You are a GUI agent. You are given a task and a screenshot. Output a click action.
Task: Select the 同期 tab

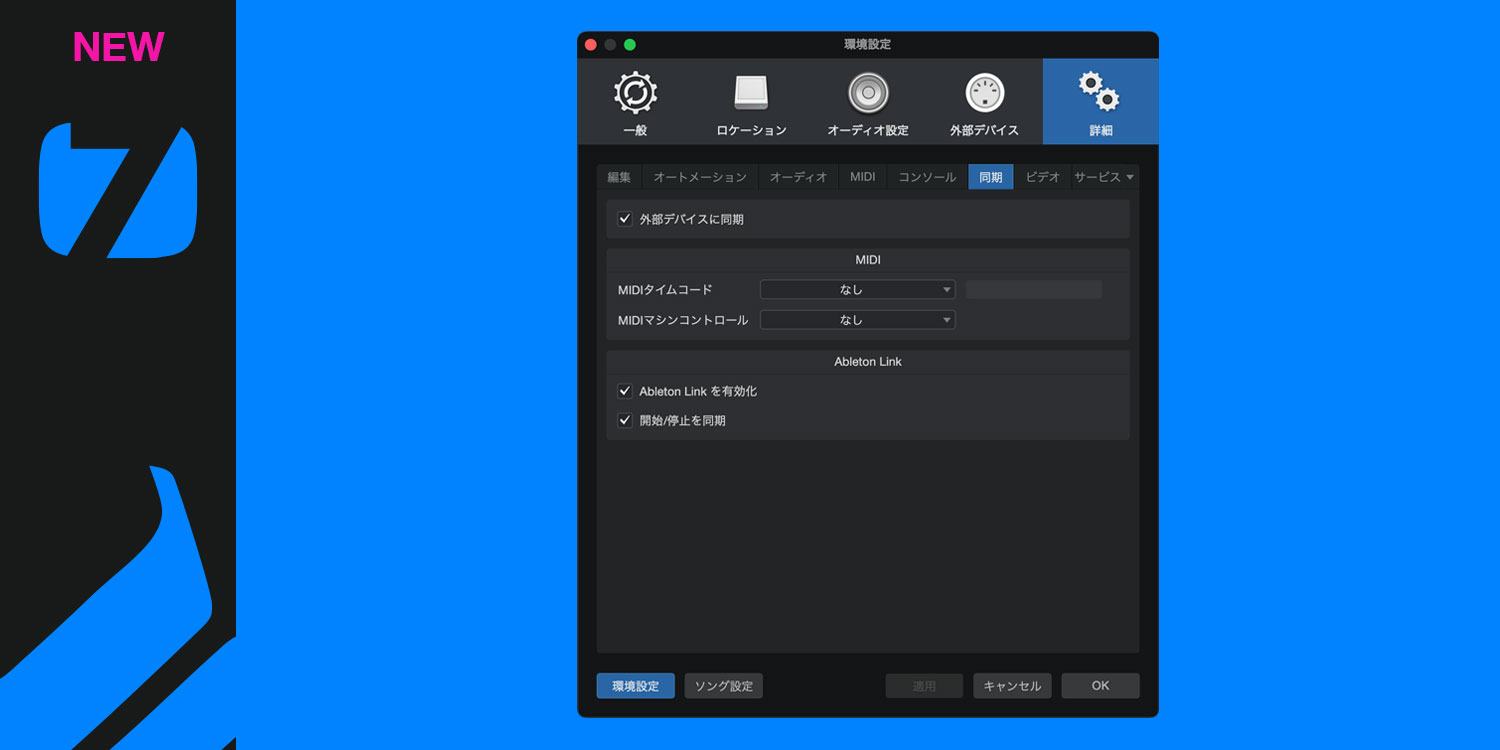(991, 177)
